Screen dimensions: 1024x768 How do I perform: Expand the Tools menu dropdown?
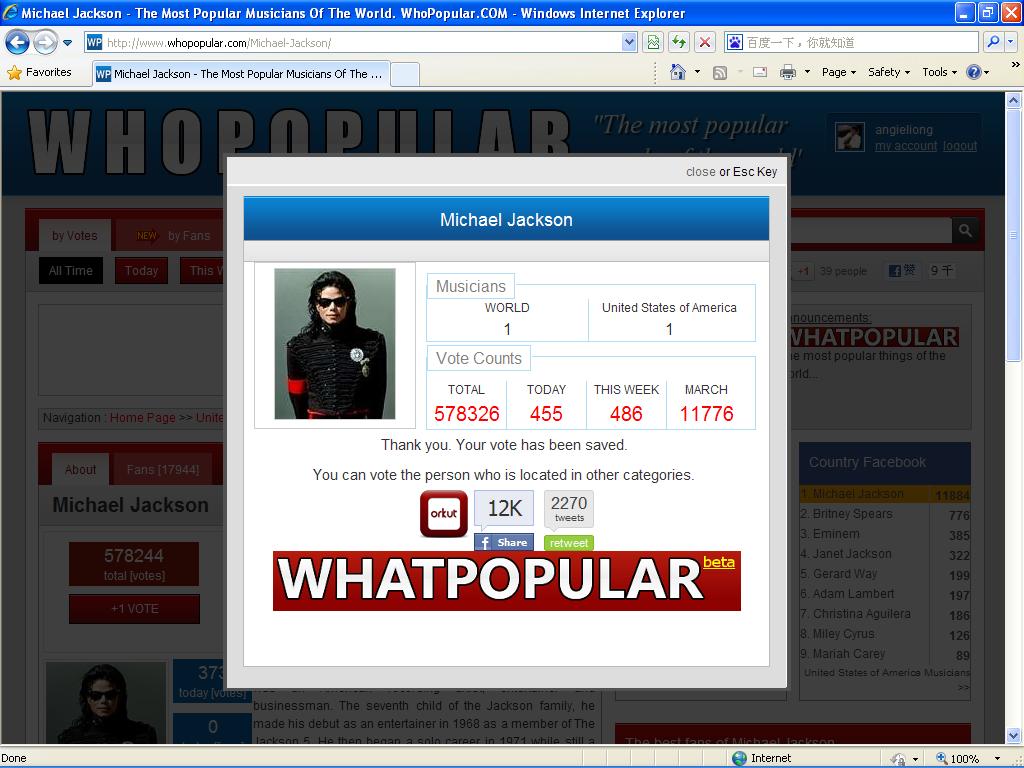coord(939,72)
